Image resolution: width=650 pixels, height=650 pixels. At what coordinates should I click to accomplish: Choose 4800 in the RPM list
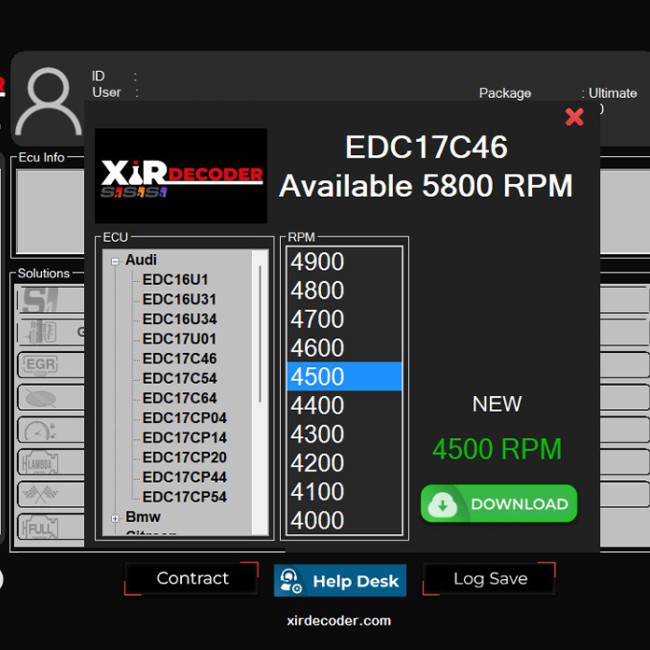tap(344, 290)
